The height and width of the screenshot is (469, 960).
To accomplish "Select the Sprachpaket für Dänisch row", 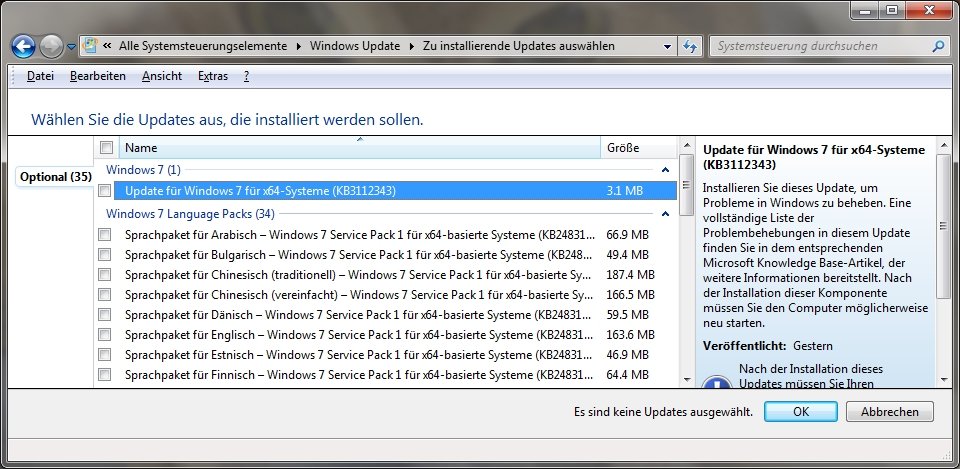I will [x=395, y=315].
